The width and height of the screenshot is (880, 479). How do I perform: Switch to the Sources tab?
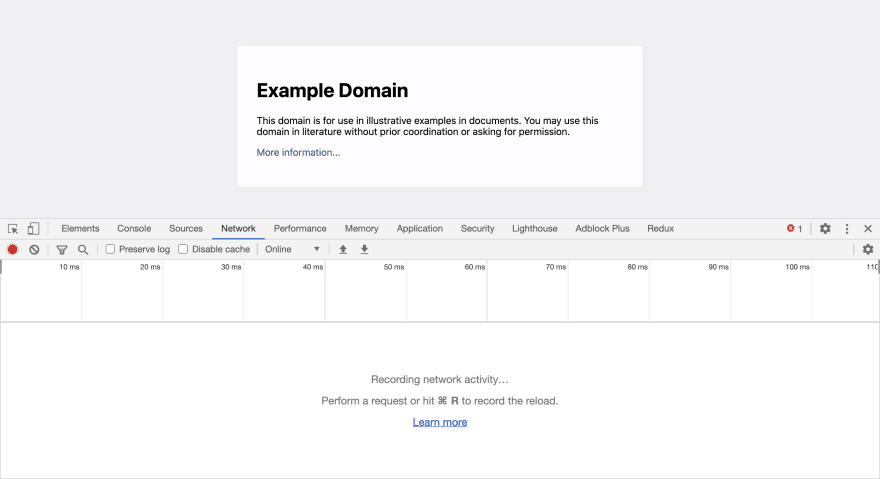click(186, 229)
